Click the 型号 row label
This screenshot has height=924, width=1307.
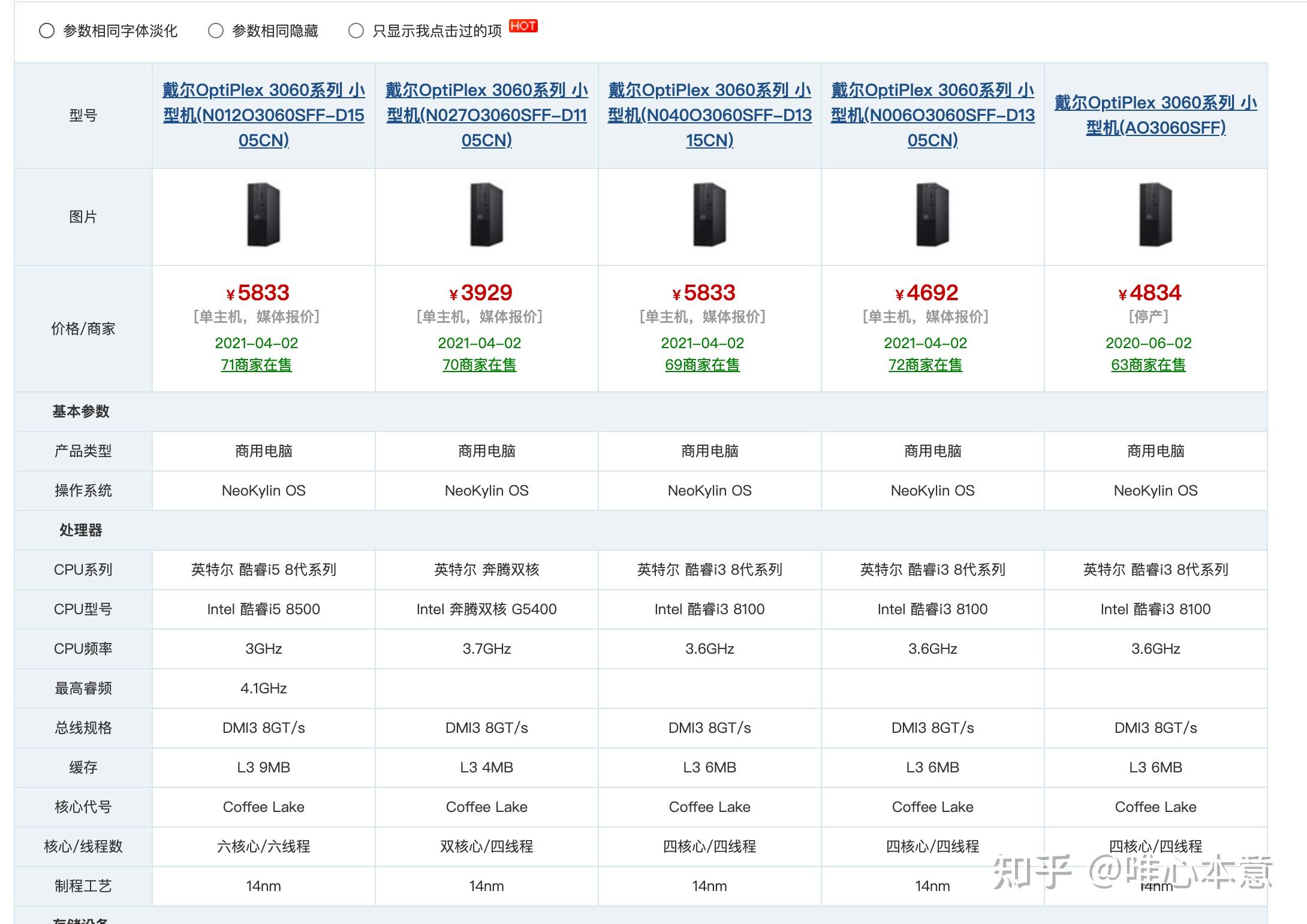tap(83, 116)
